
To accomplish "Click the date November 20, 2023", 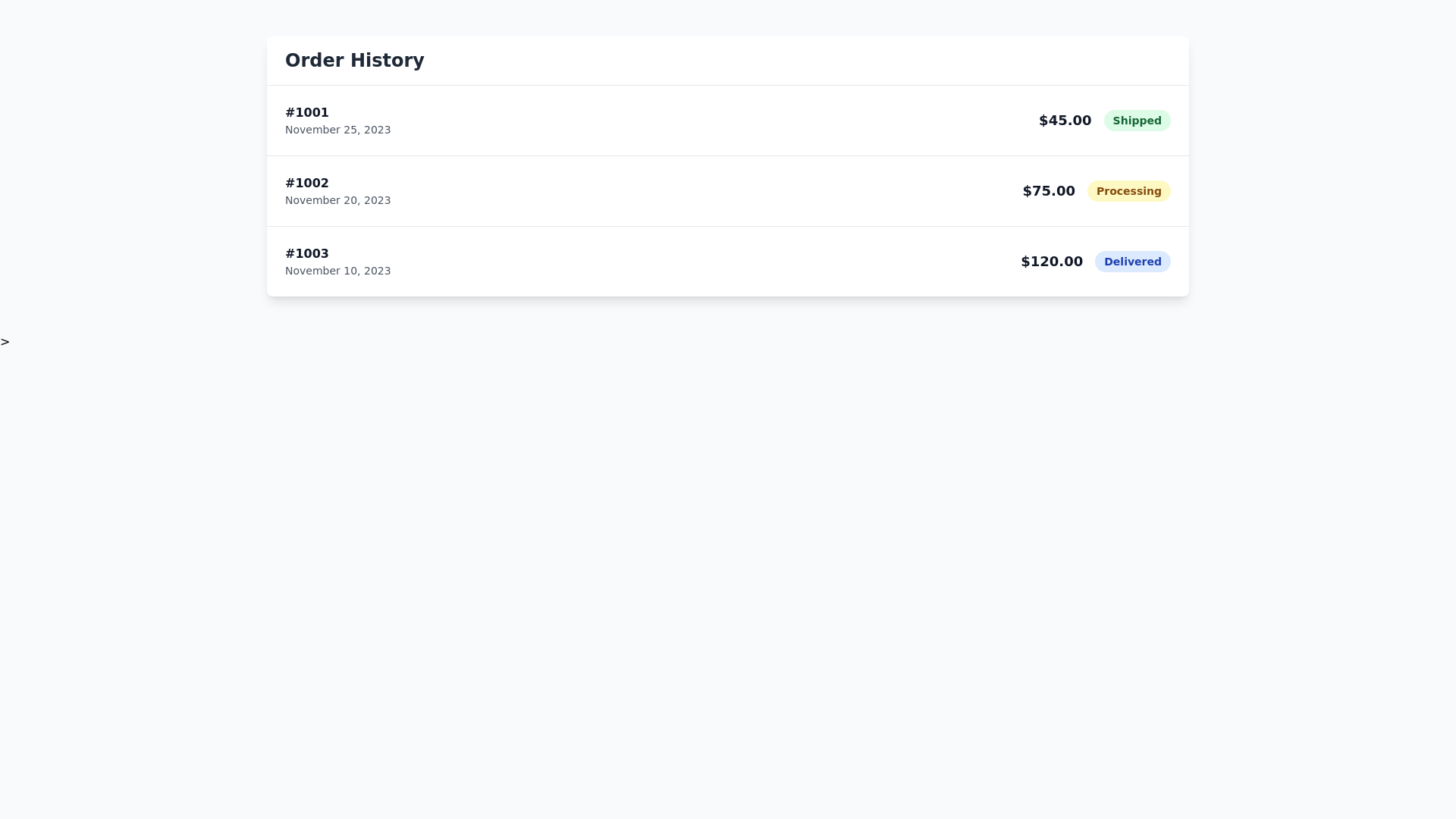I will (x=337, y=200).
